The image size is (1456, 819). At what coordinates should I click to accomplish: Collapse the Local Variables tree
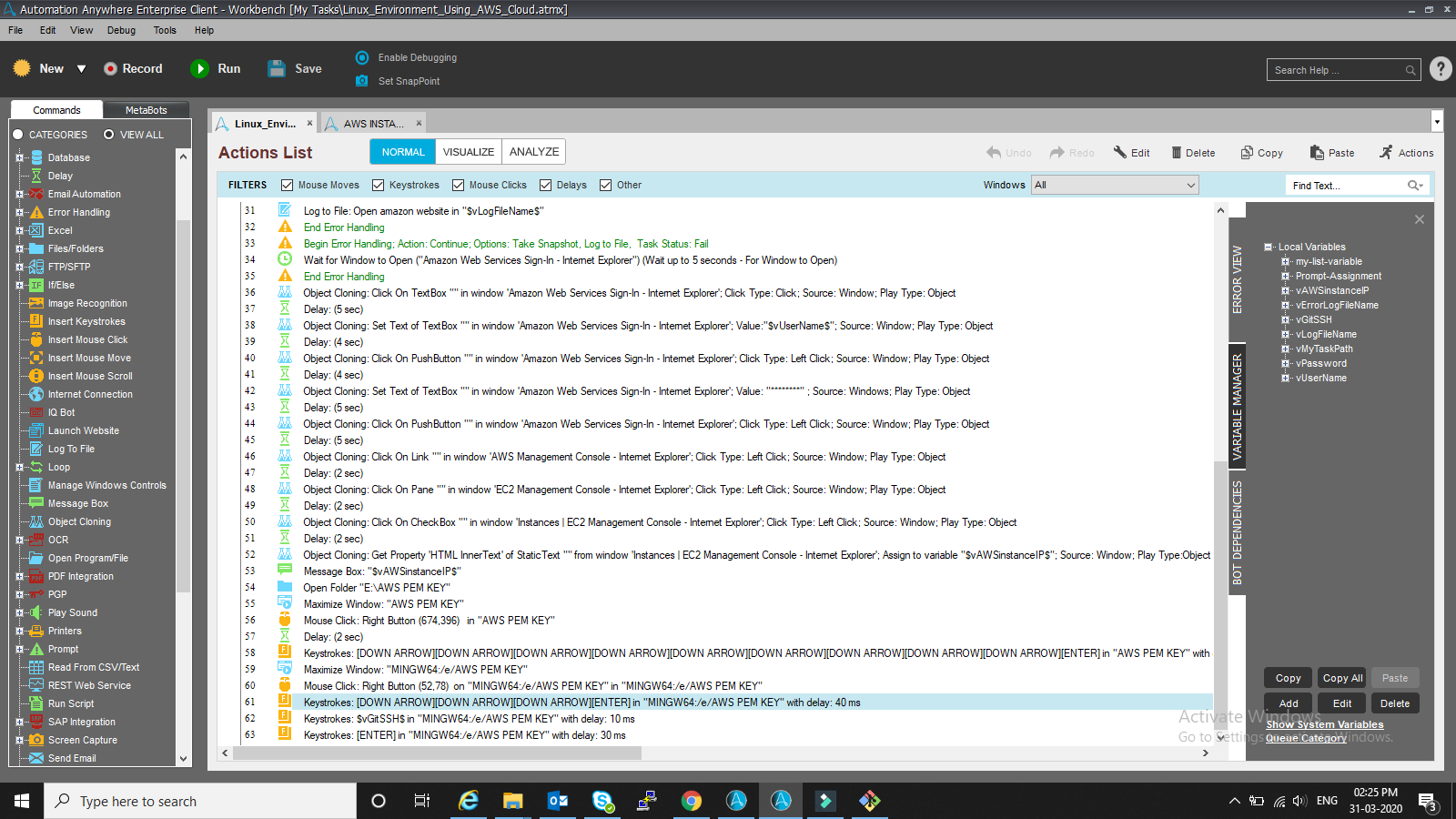pyautogui.click(x=1269, y=247)
